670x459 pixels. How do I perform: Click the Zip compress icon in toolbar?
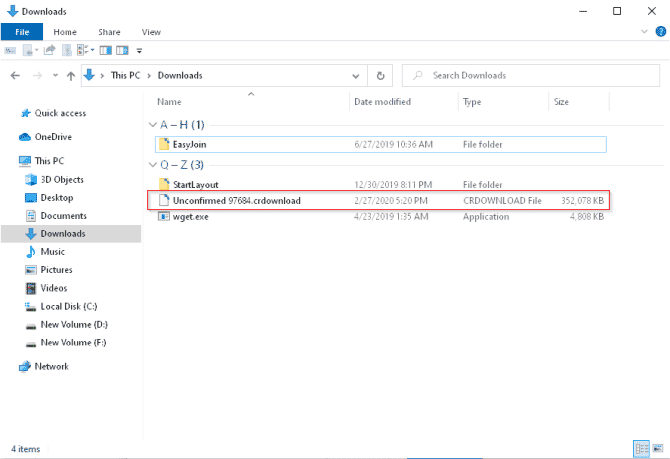pyautogui.click(x=67, y=50)
